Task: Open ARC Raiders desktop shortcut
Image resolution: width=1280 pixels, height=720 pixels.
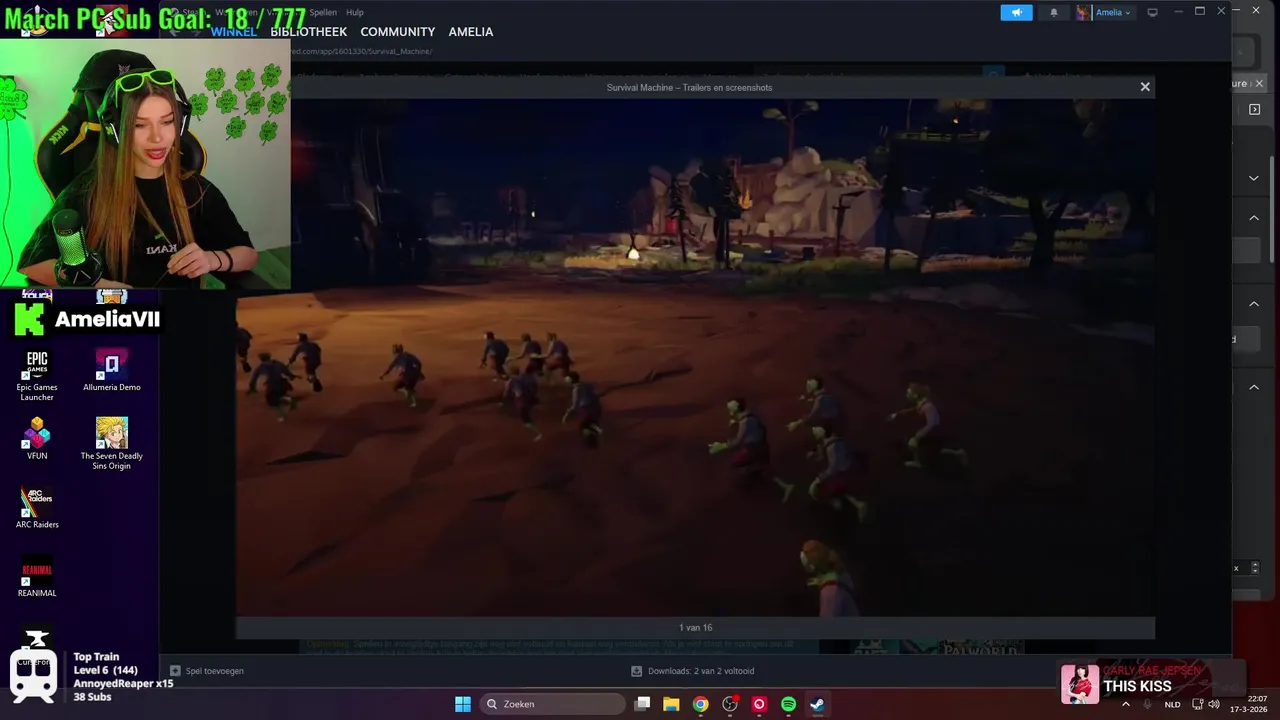Action: (x=37, y=507)
